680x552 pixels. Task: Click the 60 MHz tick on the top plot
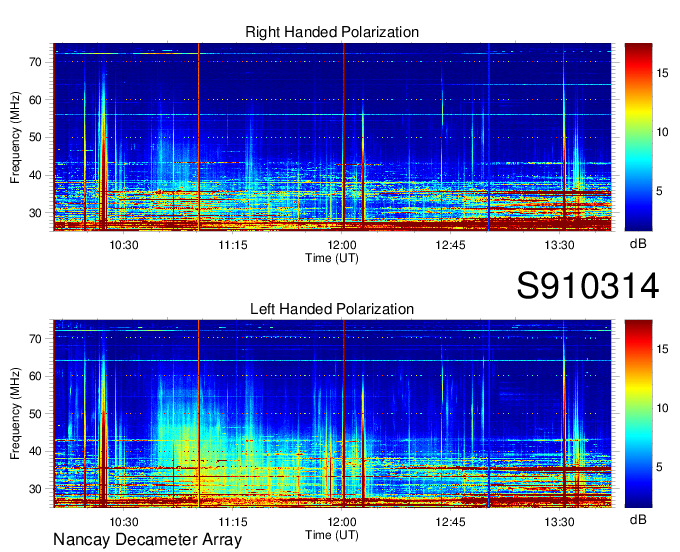click(36, 100)
